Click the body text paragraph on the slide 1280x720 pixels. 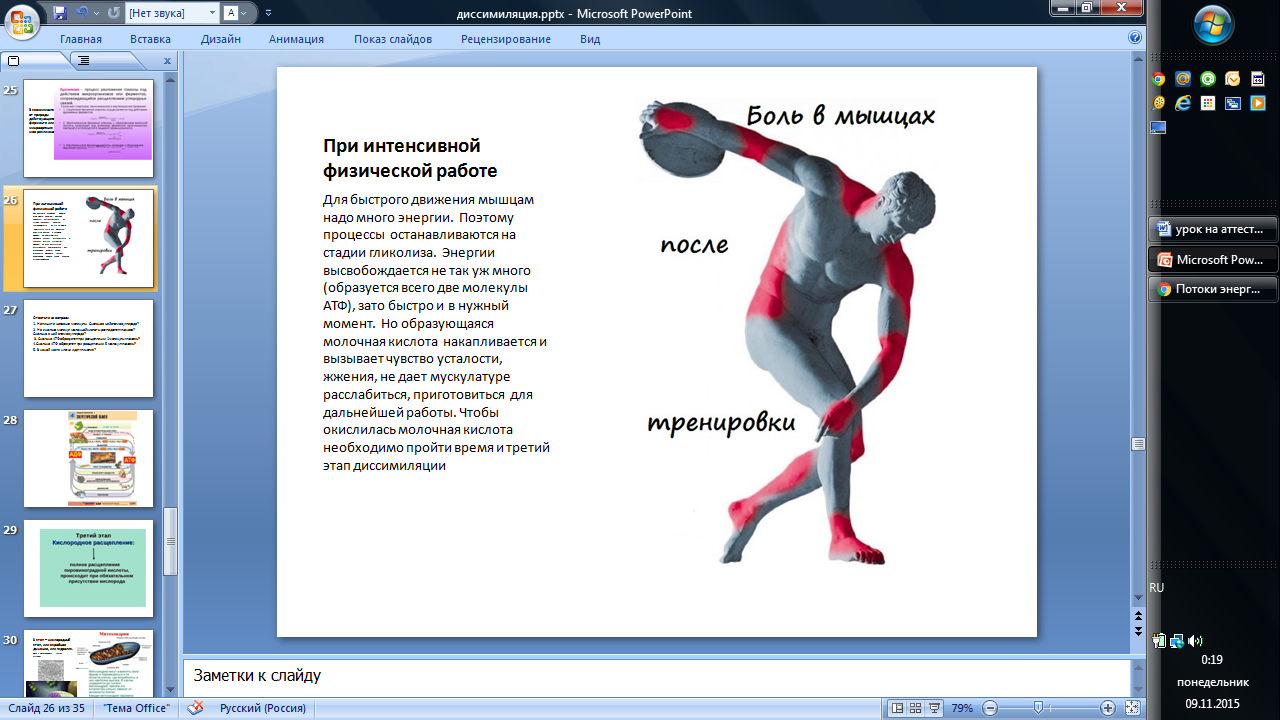pos(436,332)
